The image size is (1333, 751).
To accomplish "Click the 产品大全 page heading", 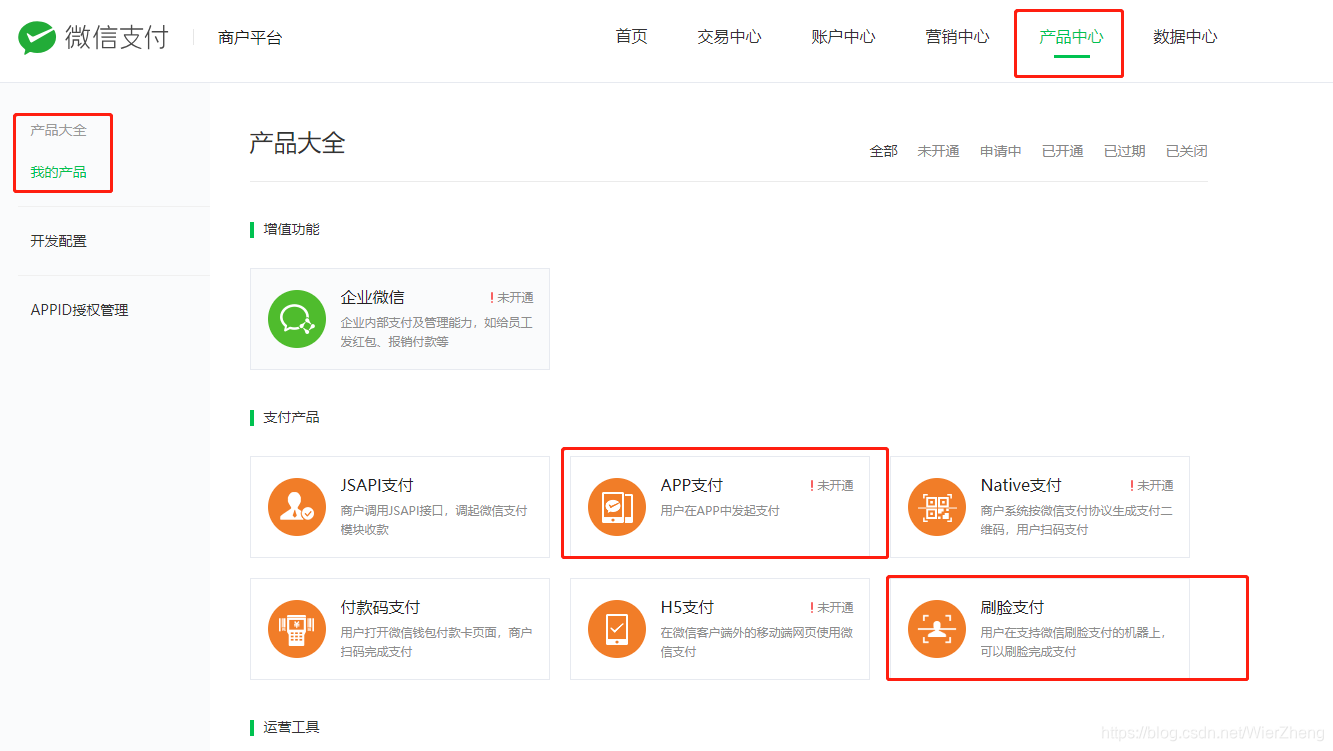I will tap(297, 142).
